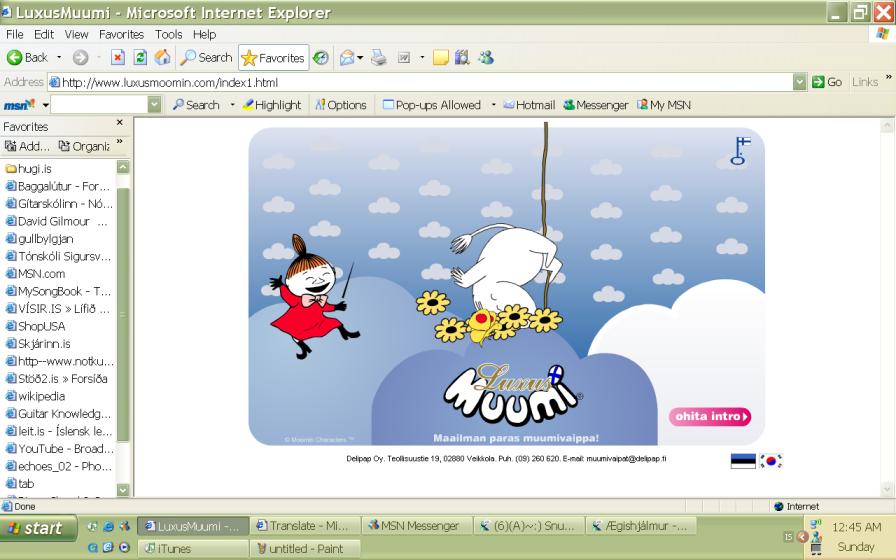The image size is (896, 560).
Task: Open wikipedia favorite
Action: pos(35,396)
